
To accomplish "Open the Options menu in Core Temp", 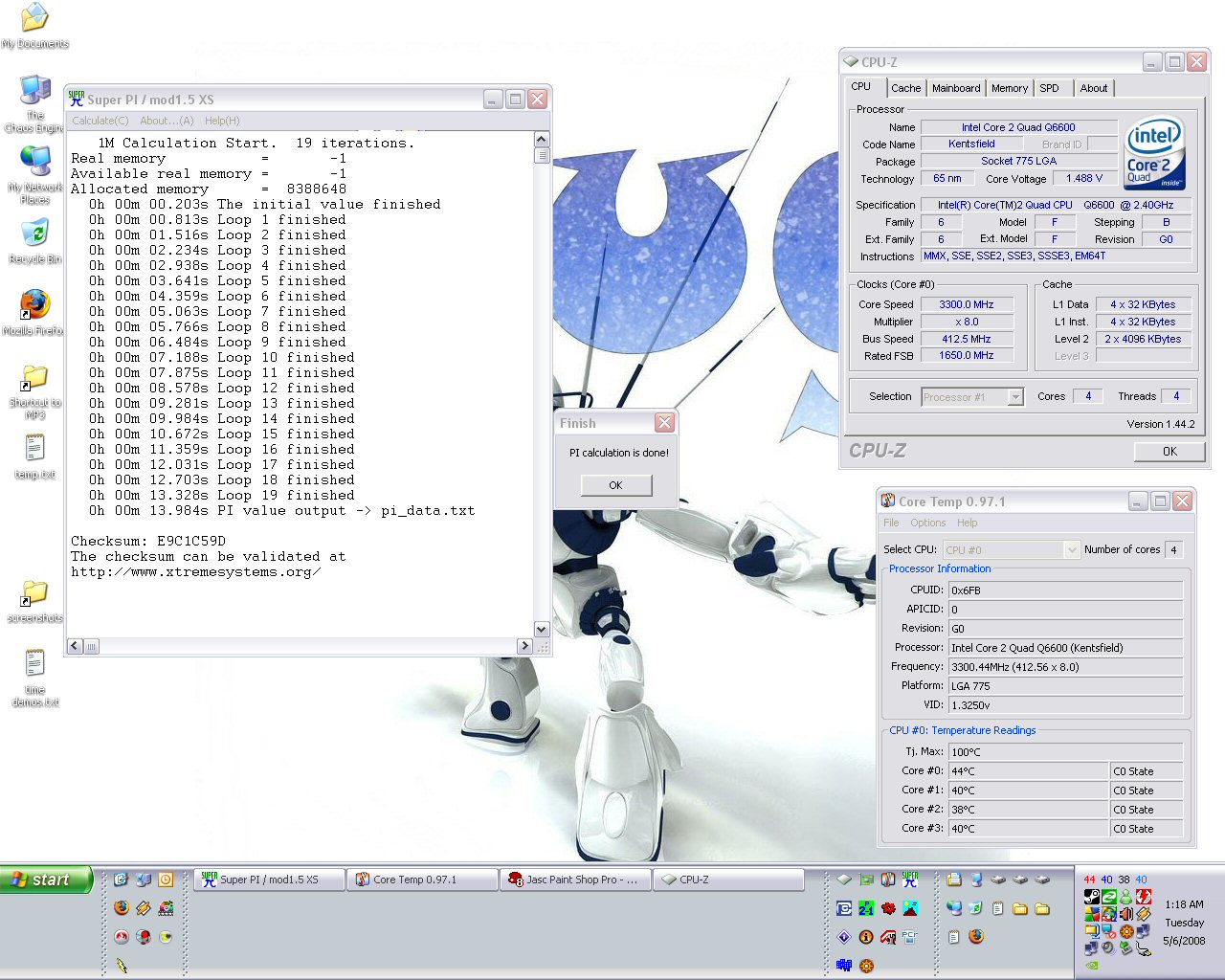I will click(x=928, y=523).
